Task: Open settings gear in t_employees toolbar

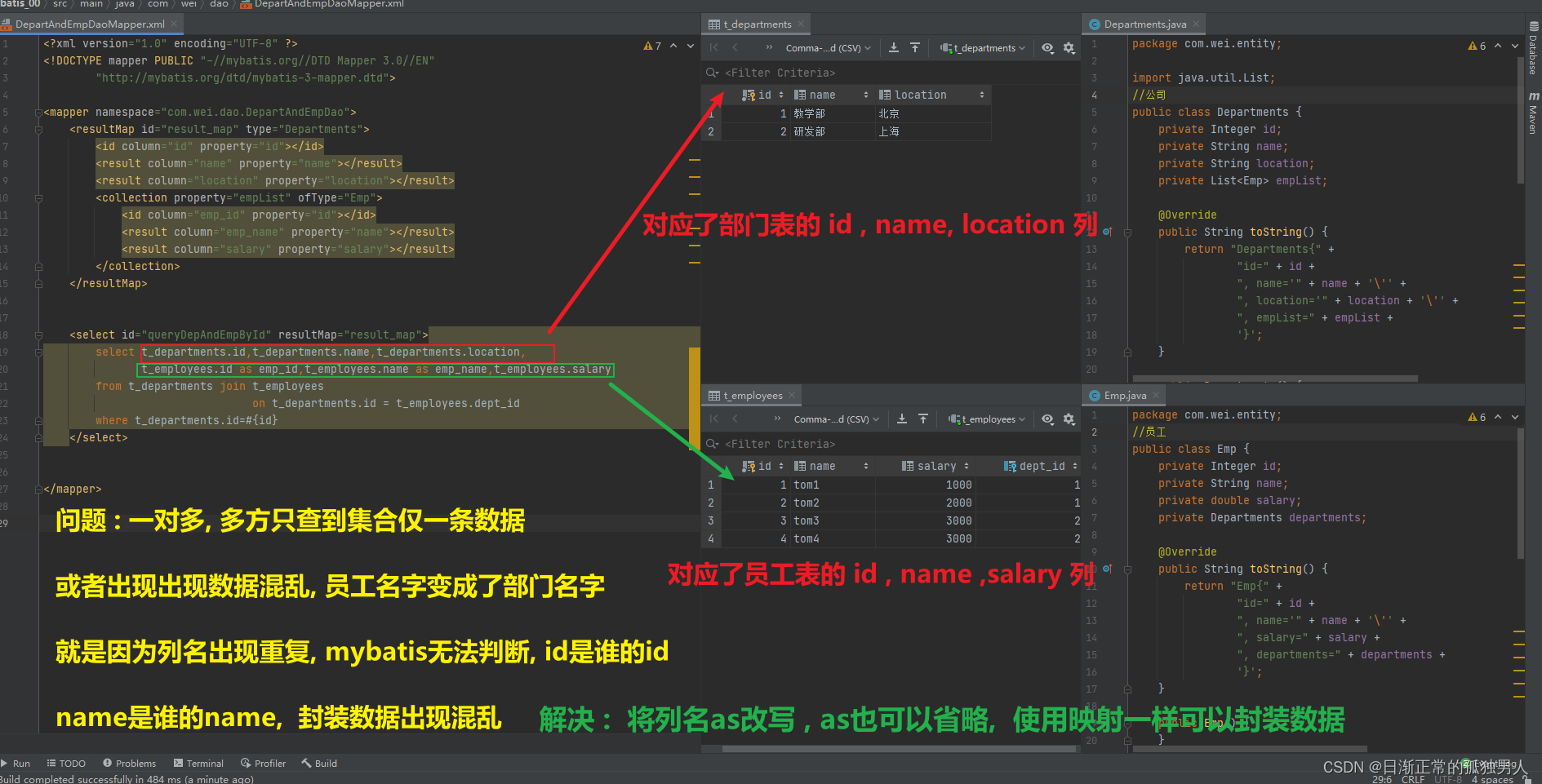Action: 1069,419
